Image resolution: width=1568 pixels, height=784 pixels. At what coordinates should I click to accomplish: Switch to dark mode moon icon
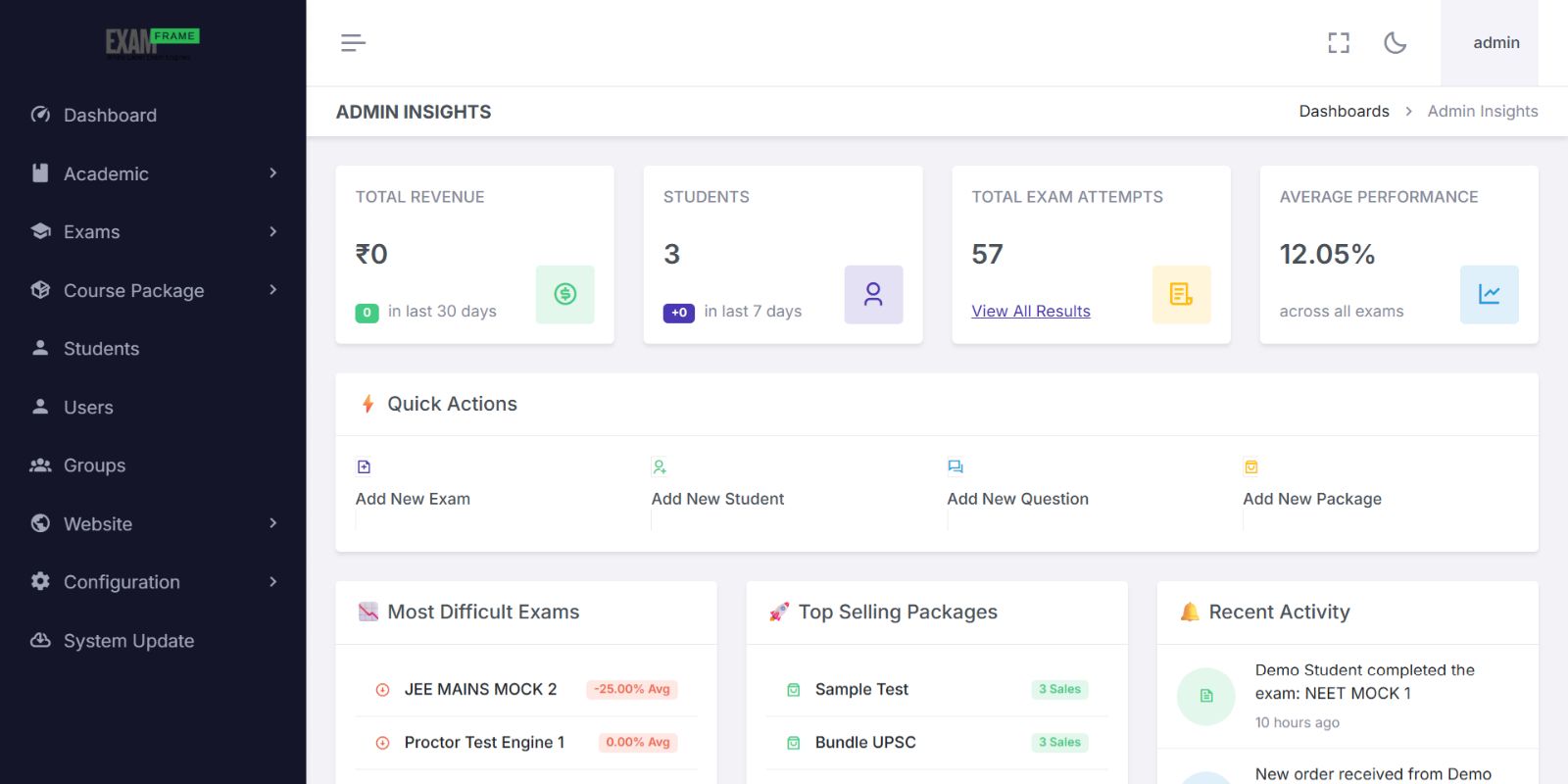point(1395,43)
